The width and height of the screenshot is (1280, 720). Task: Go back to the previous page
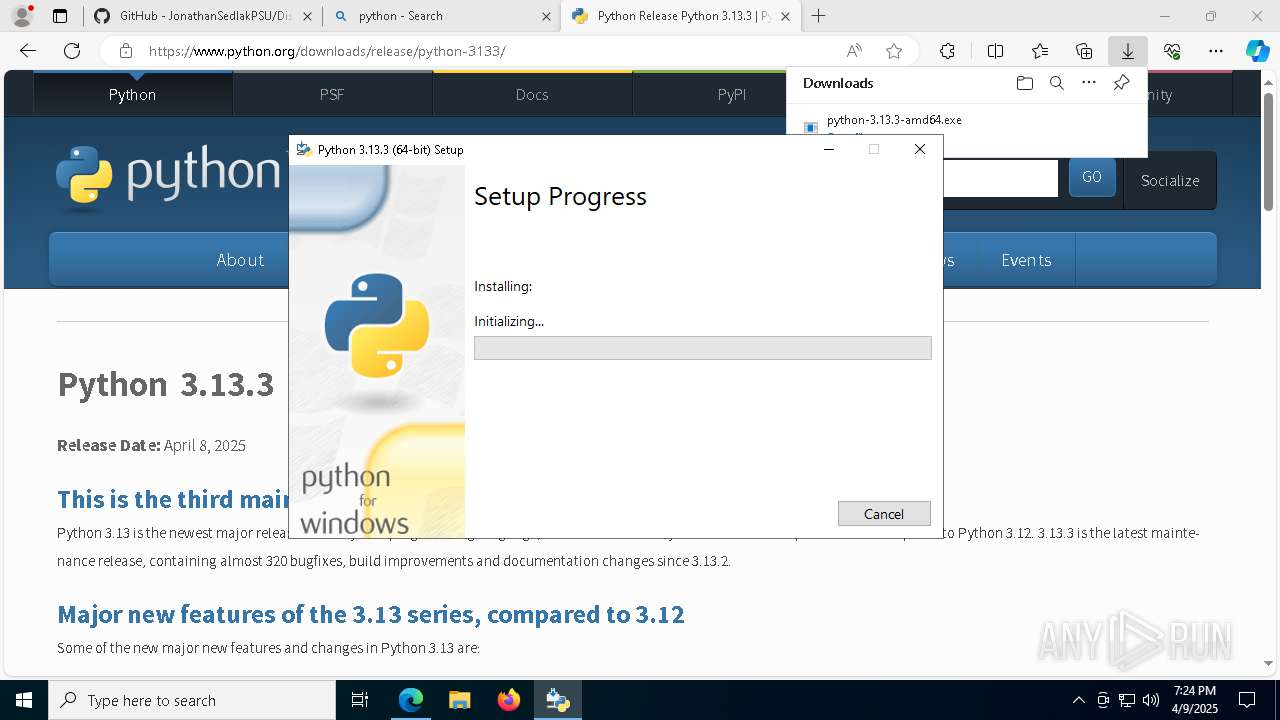click(x=28, y=51)
